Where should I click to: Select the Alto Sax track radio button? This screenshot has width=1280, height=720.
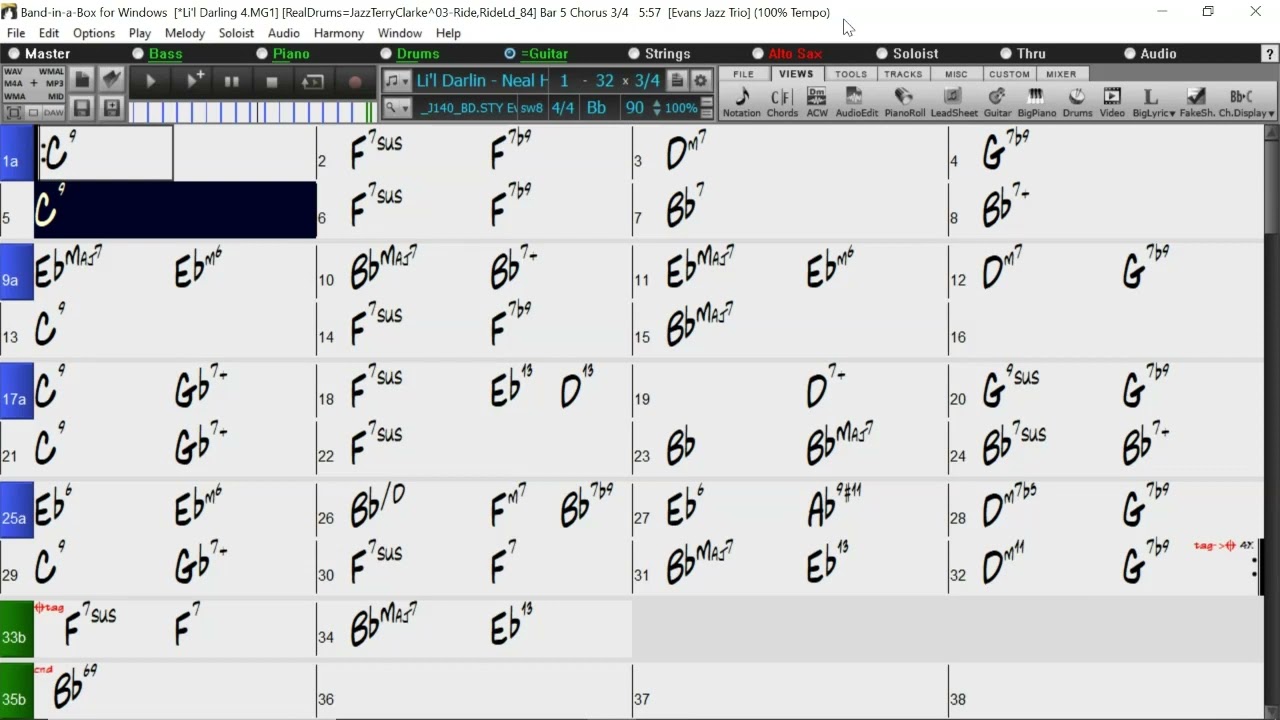point(758,54)
